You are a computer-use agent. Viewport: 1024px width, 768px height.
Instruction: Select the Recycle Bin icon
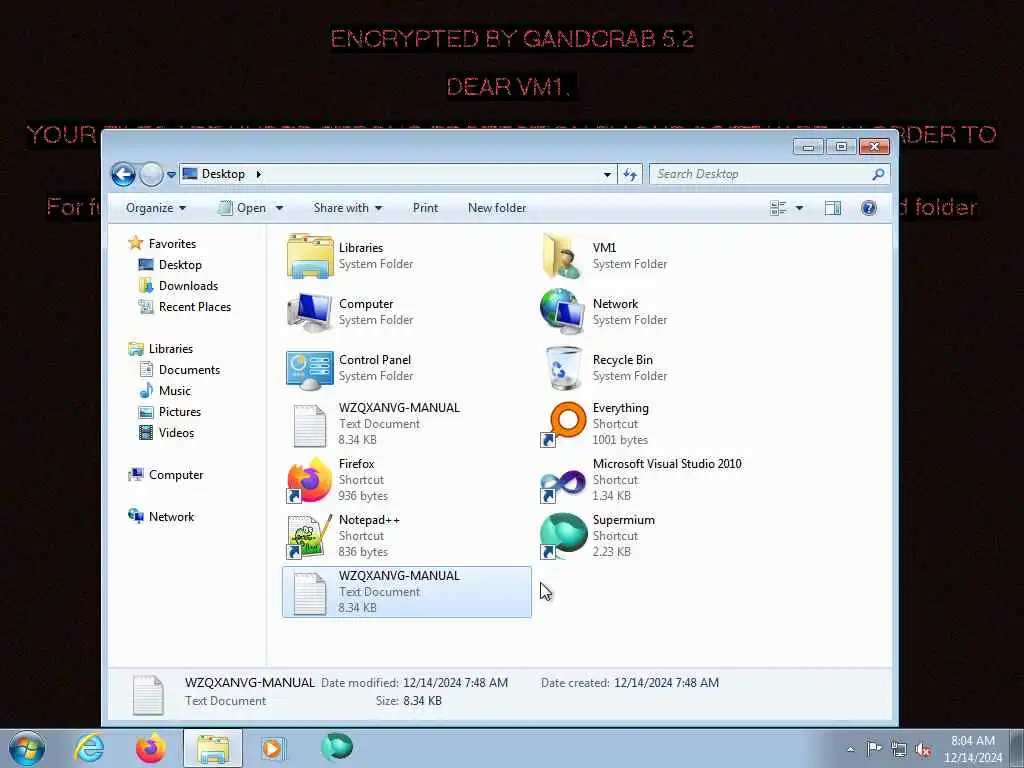coord(563,368)
